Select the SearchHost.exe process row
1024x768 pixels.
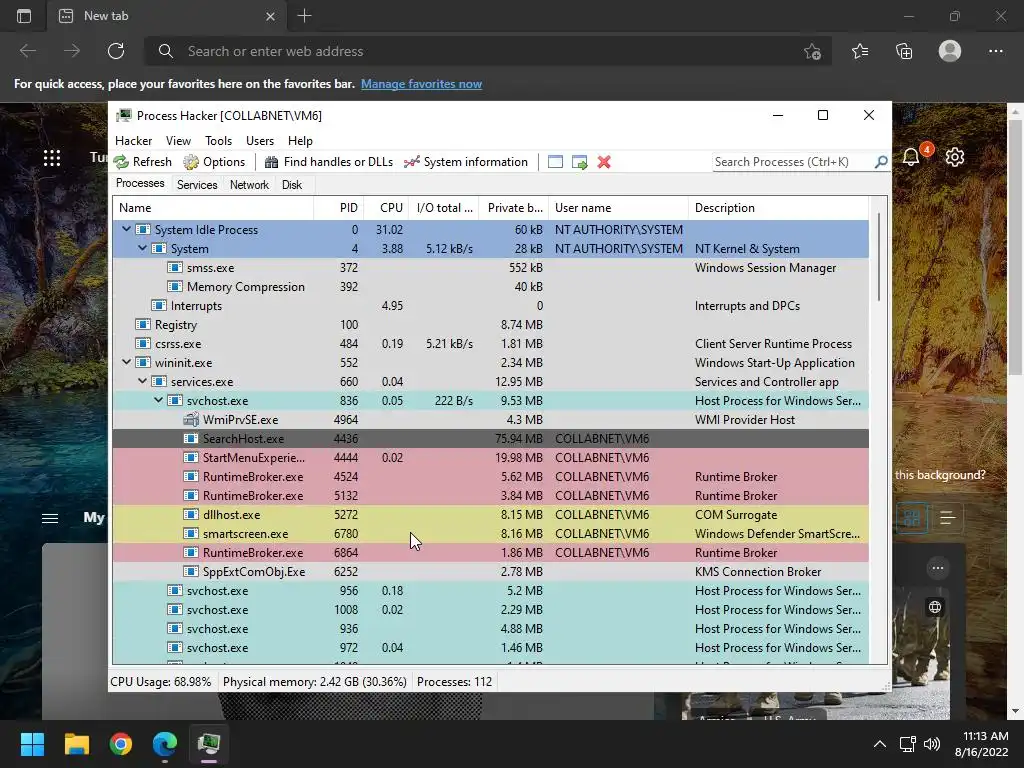490,439
